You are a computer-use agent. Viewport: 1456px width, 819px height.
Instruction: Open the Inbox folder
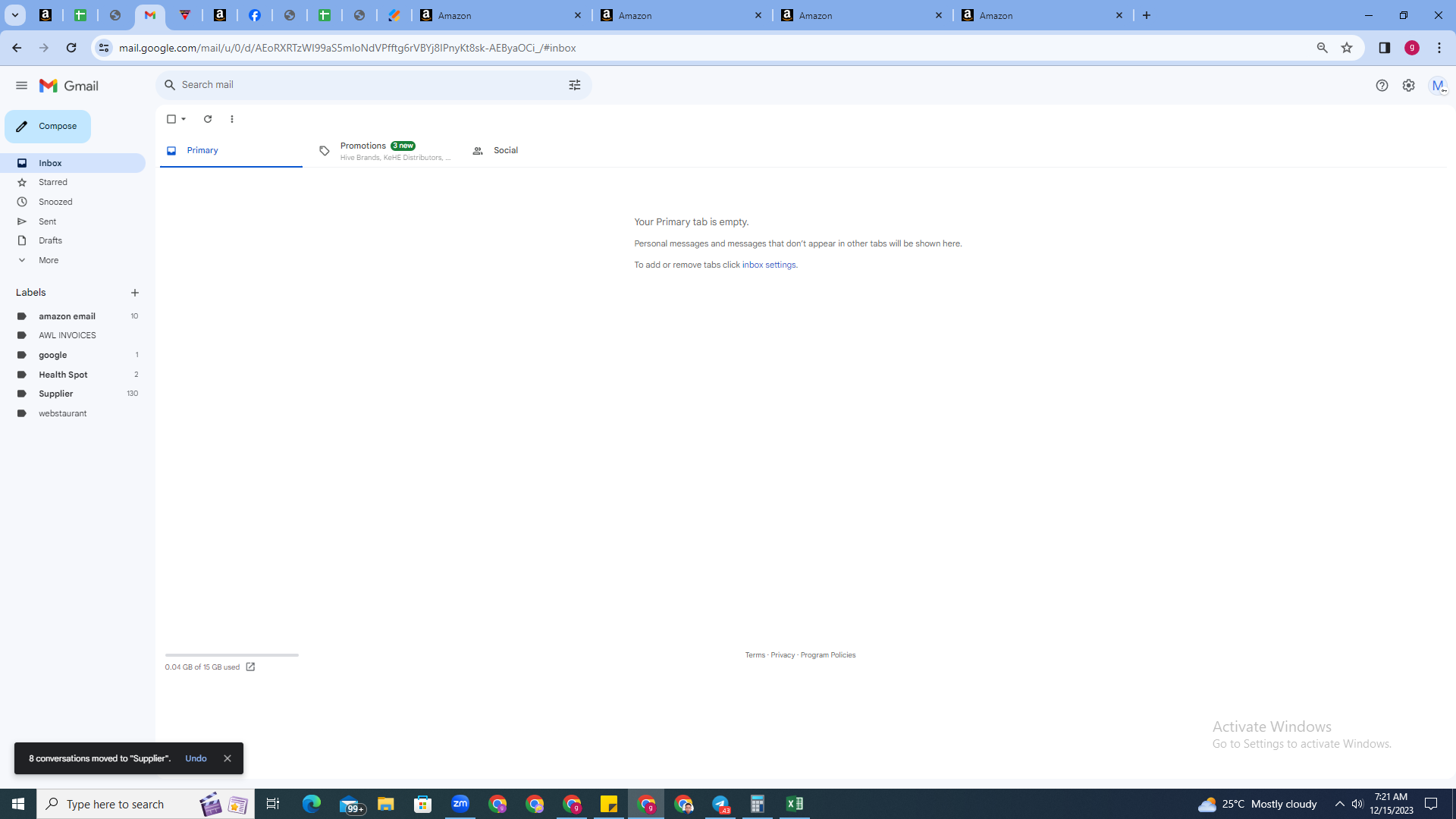pyautogui.click(x=73, y=163)
